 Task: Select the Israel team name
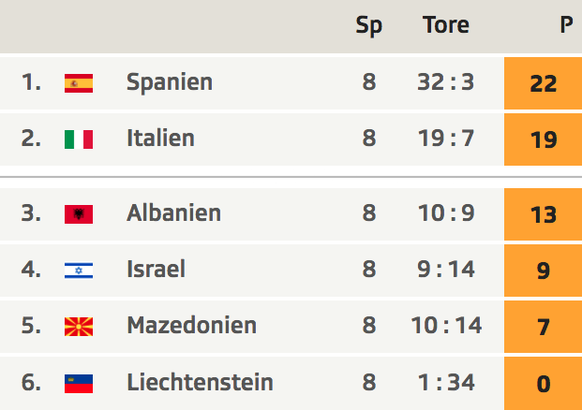tap(156, 269)
